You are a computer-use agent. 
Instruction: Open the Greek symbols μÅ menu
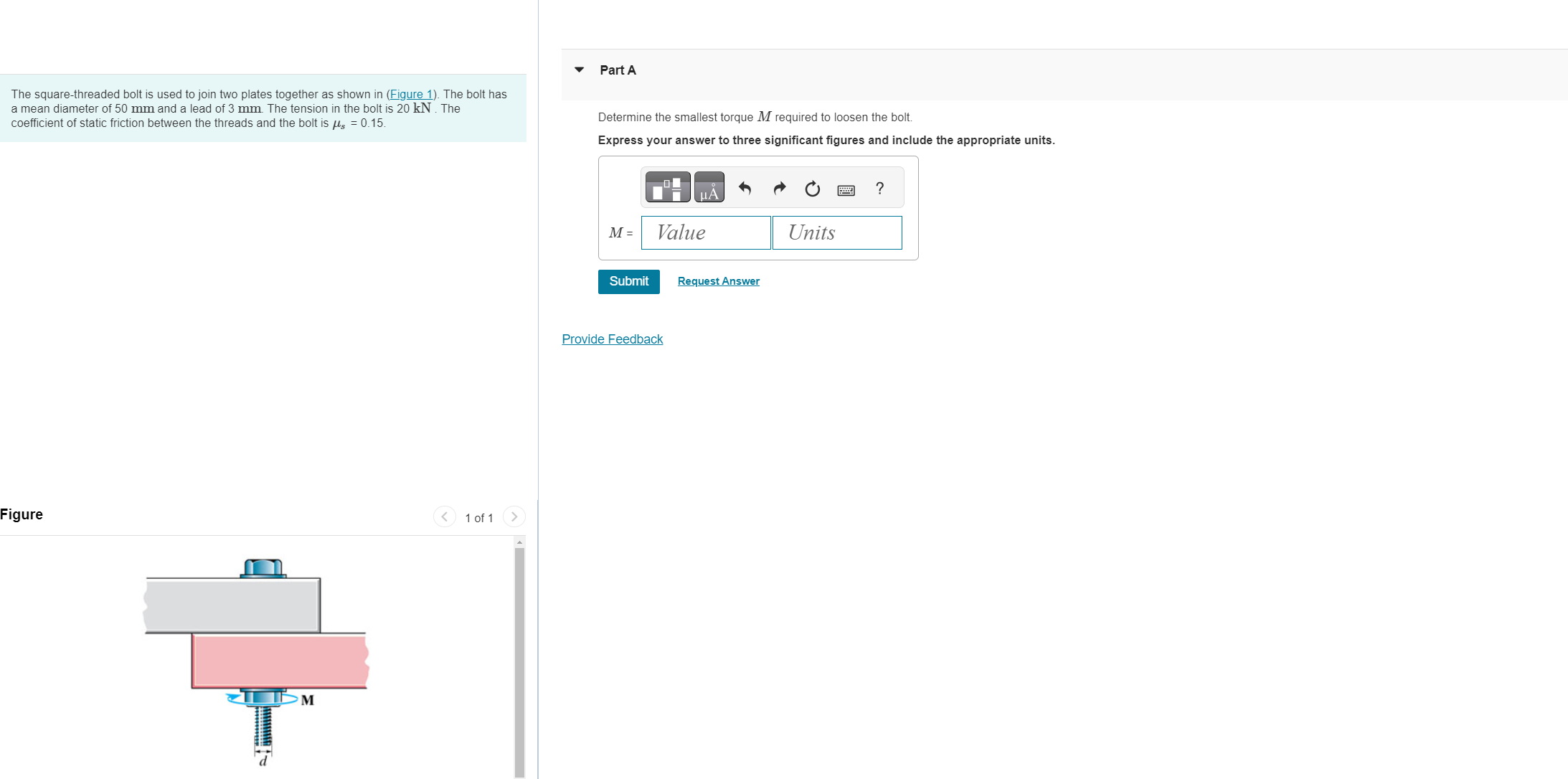(709, 188)
